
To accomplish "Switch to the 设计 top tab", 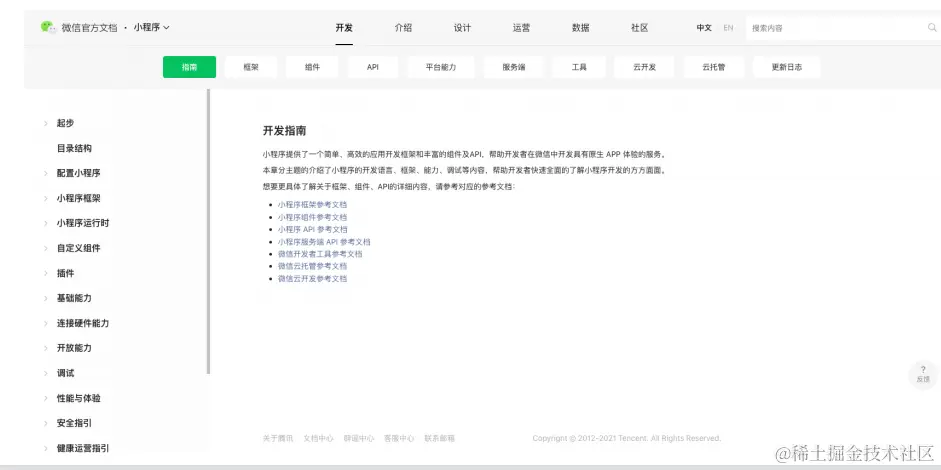I will 462,28.
